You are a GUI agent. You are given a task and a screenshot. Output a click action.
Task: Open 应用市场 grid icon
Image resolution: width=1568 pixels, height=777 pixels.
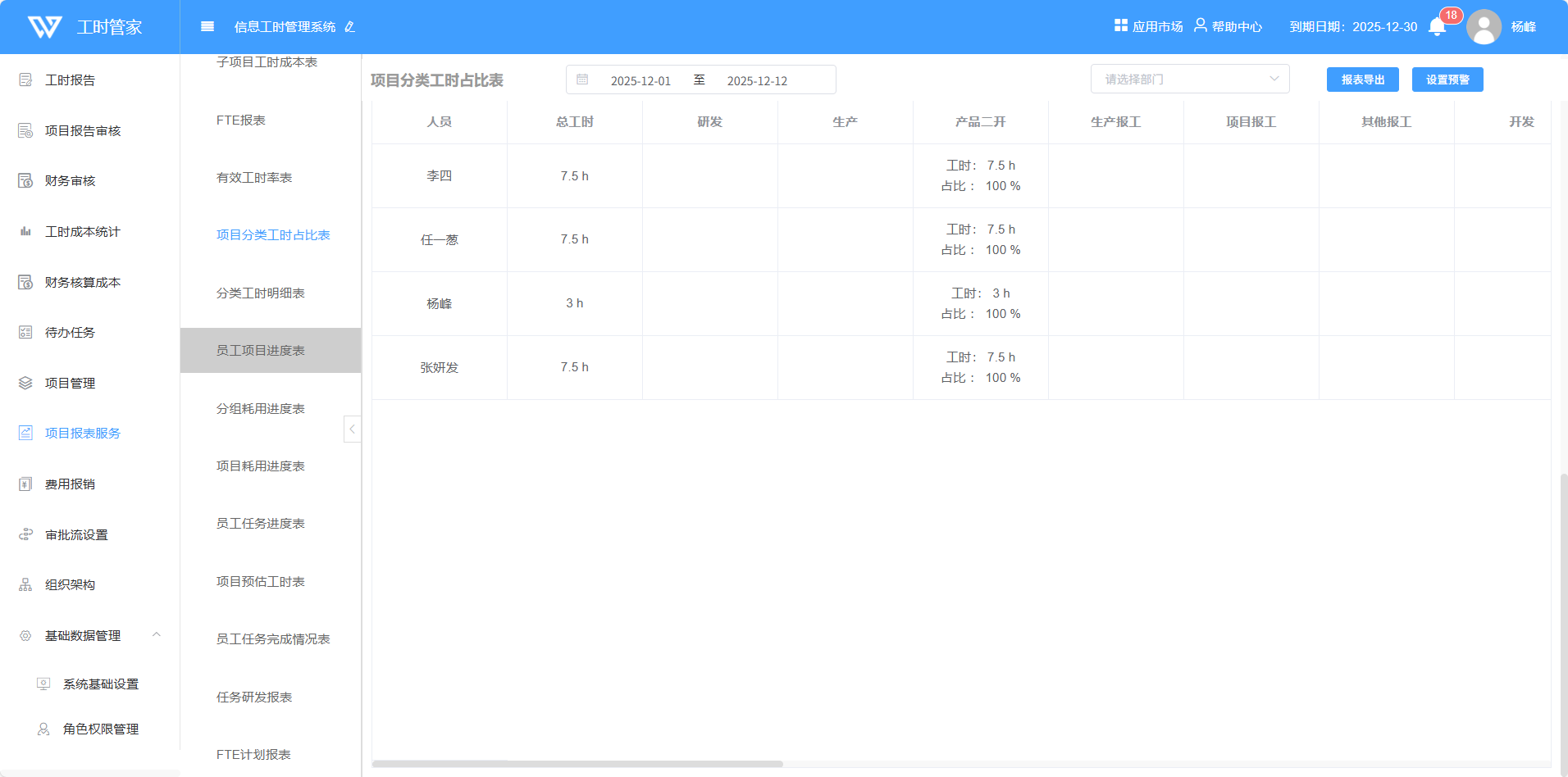(x=1121, y=25)
